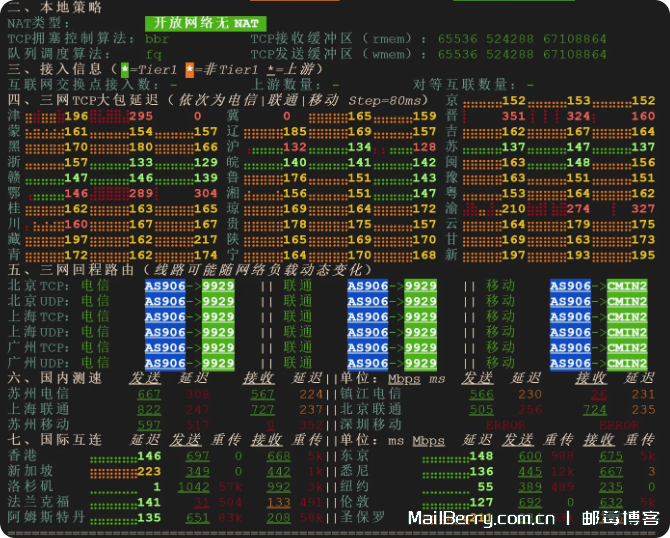670x538 pixels.
Task: Click the 苏州电信 send speed 667
Action: [149, 394]
